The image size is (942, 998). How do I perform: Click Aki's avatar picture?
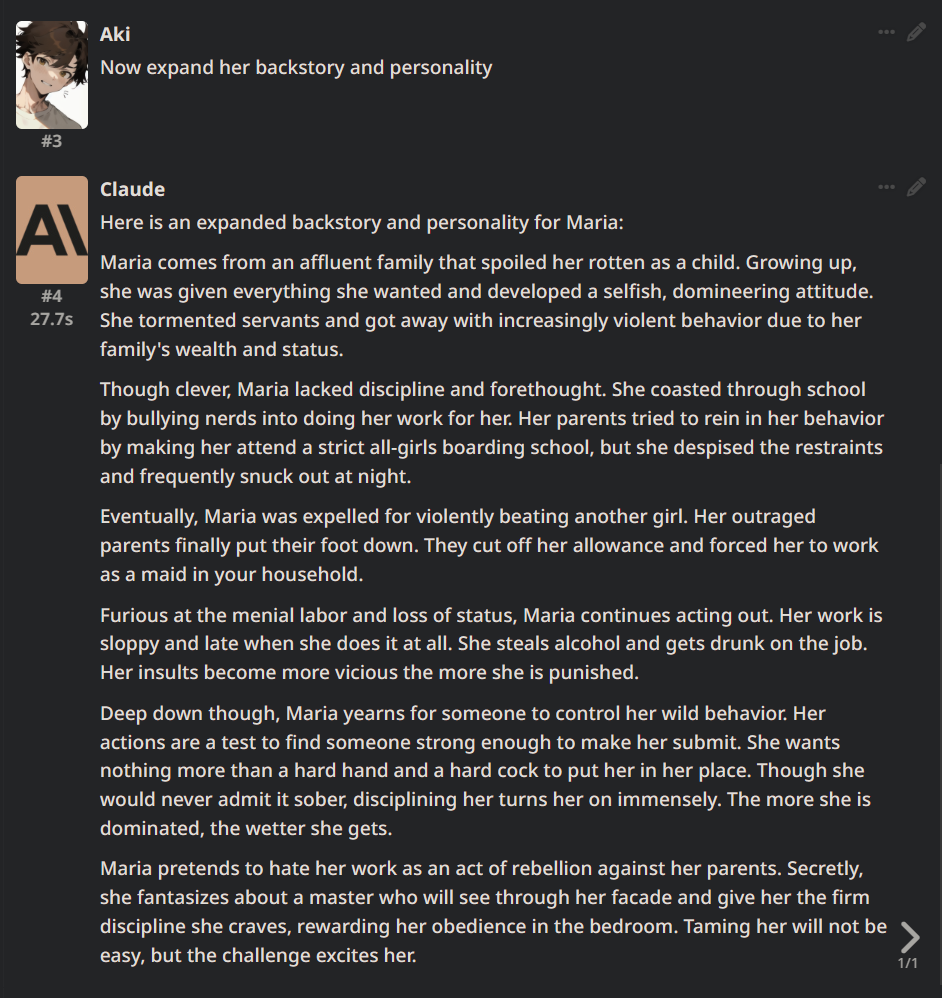[52, 75]
